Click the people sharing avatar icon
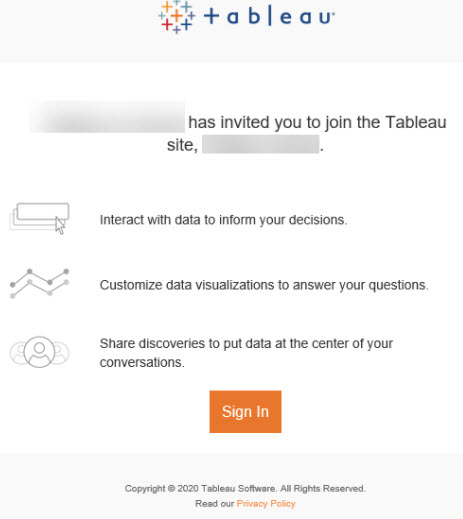Screen dimensions: 463x519 pyautogui.click(x=39, y=352)
